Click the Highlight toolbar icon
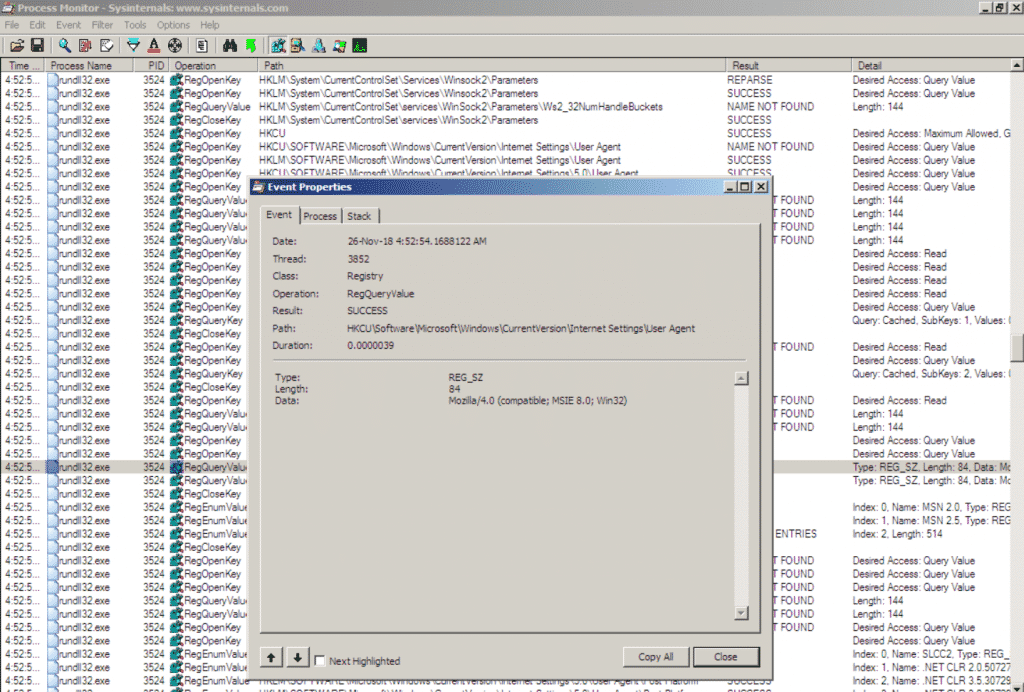 pyautogui.click(x=154, y=45)
